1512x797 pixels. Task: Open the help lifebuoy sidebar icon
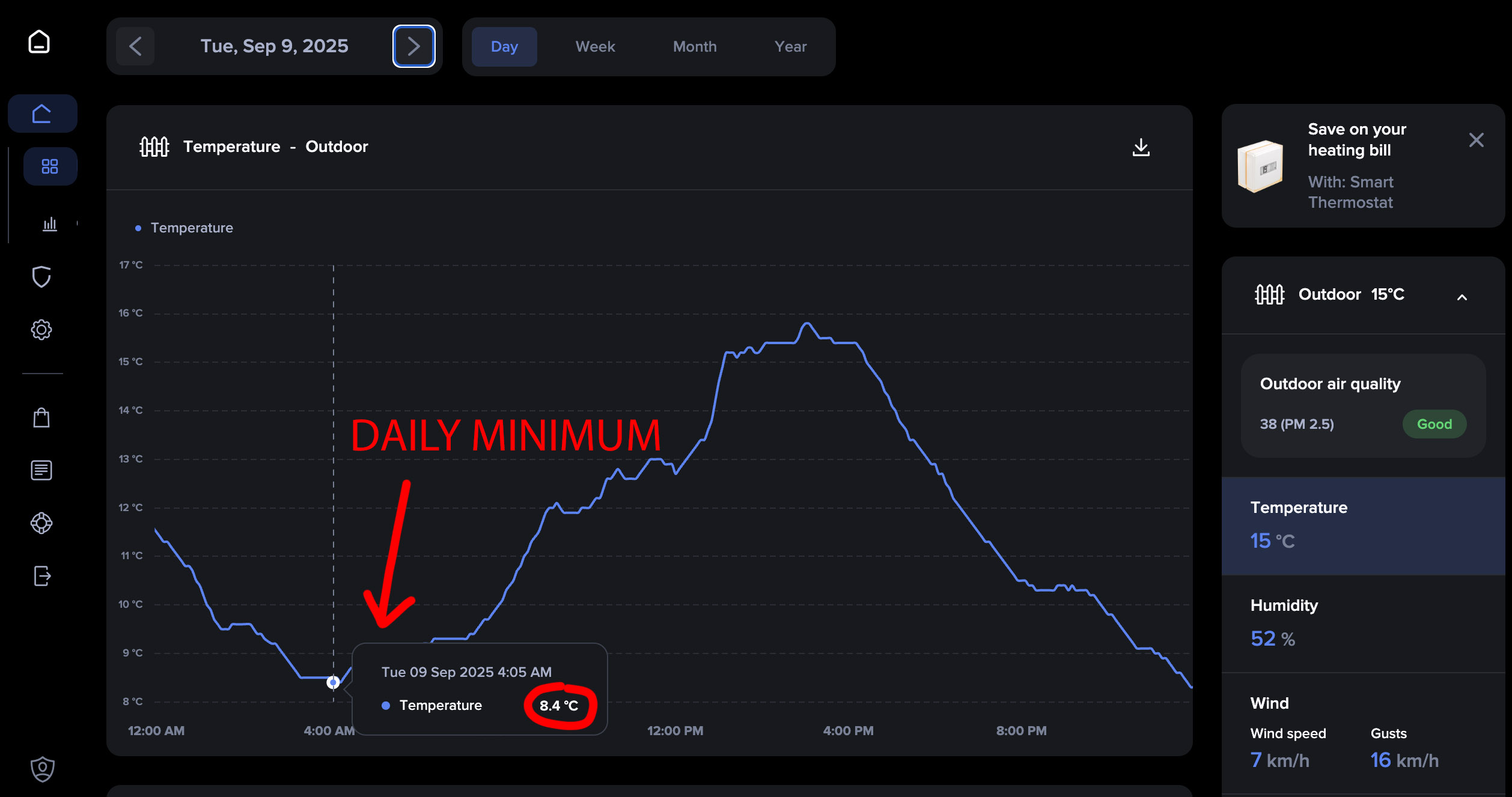(x=41, y=523)
